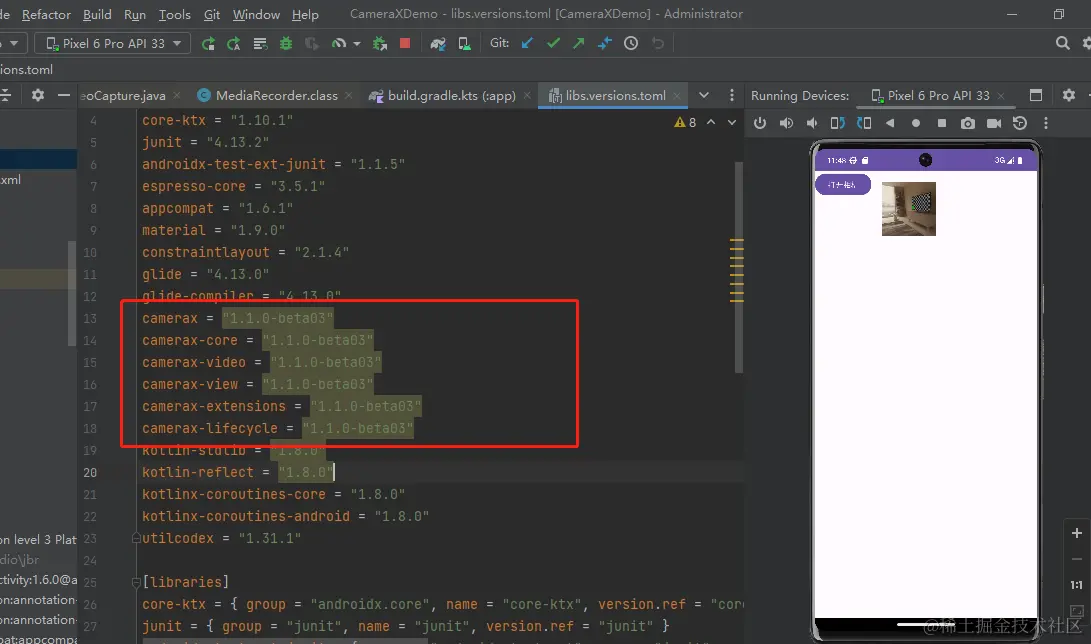
Task: Start debugging with the green bug icon
Action: tap(286, 44)
